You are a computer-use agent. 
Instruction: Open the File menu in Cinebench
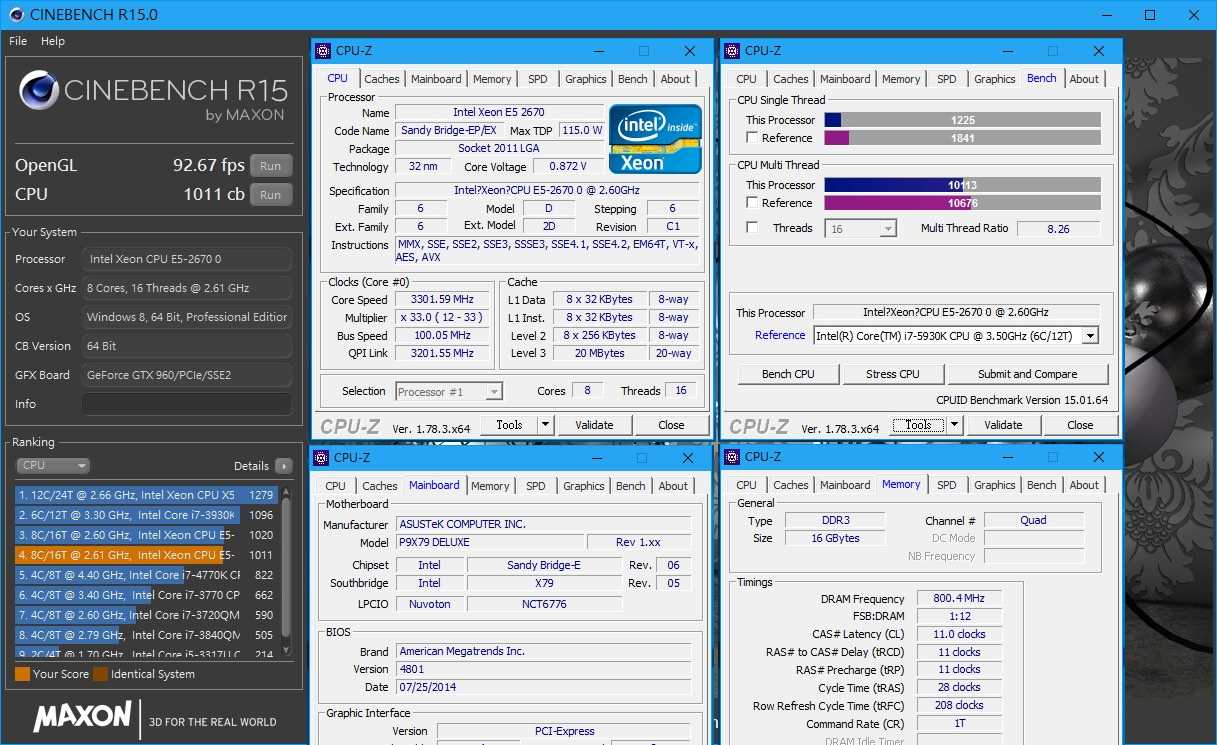tap(18, 41)
